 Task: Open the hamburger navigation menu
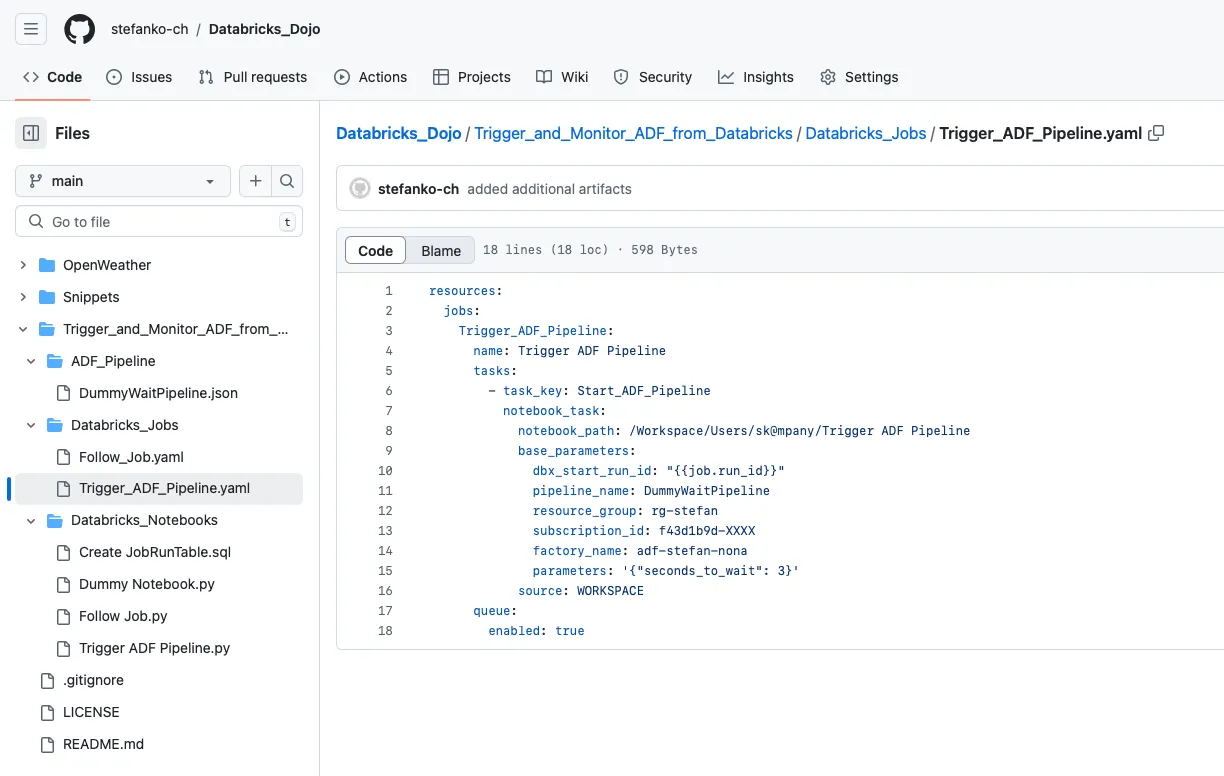tap(31, 29)
